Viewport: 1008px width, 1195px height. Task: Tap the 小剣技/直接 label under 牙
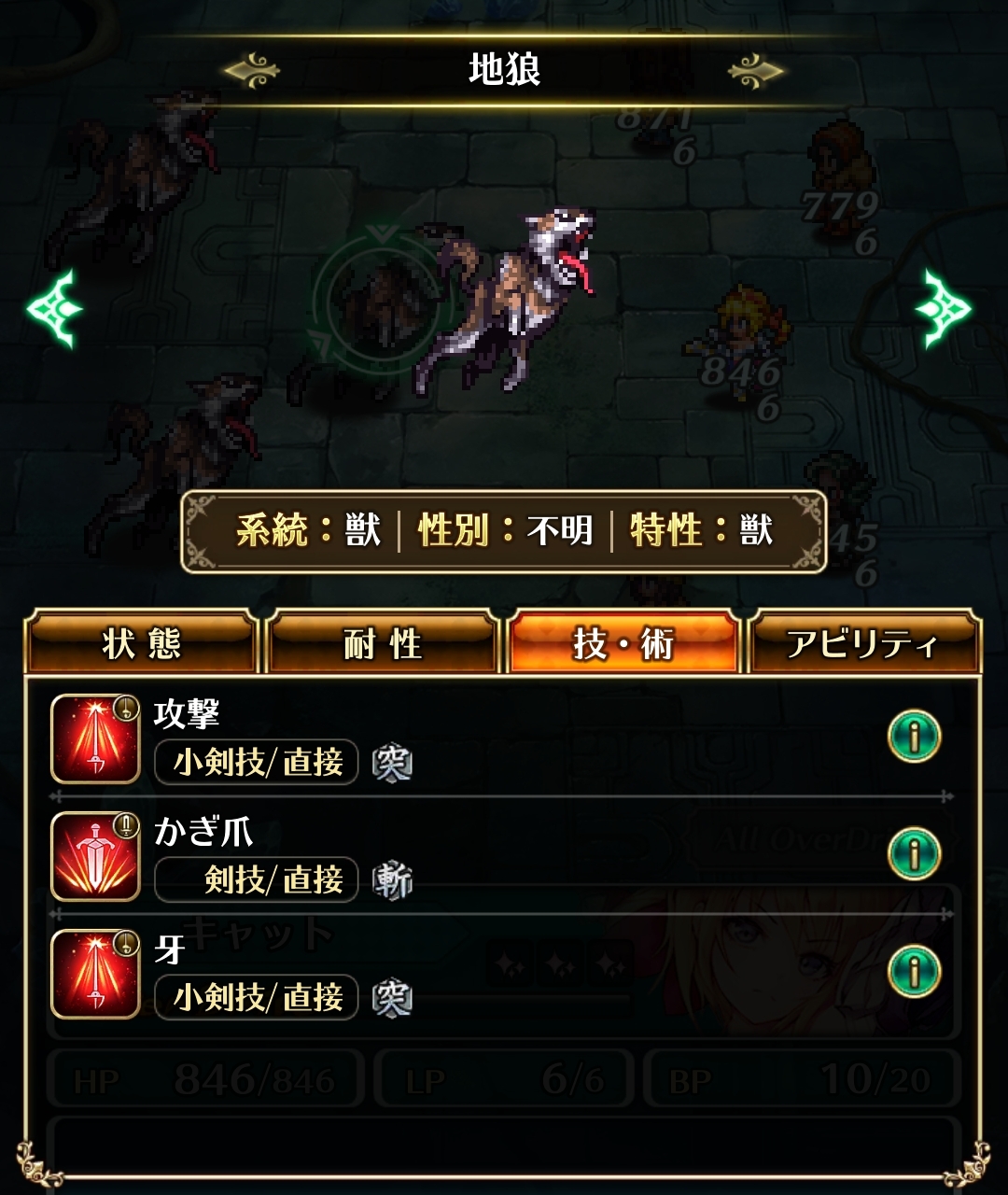(257, 998)
